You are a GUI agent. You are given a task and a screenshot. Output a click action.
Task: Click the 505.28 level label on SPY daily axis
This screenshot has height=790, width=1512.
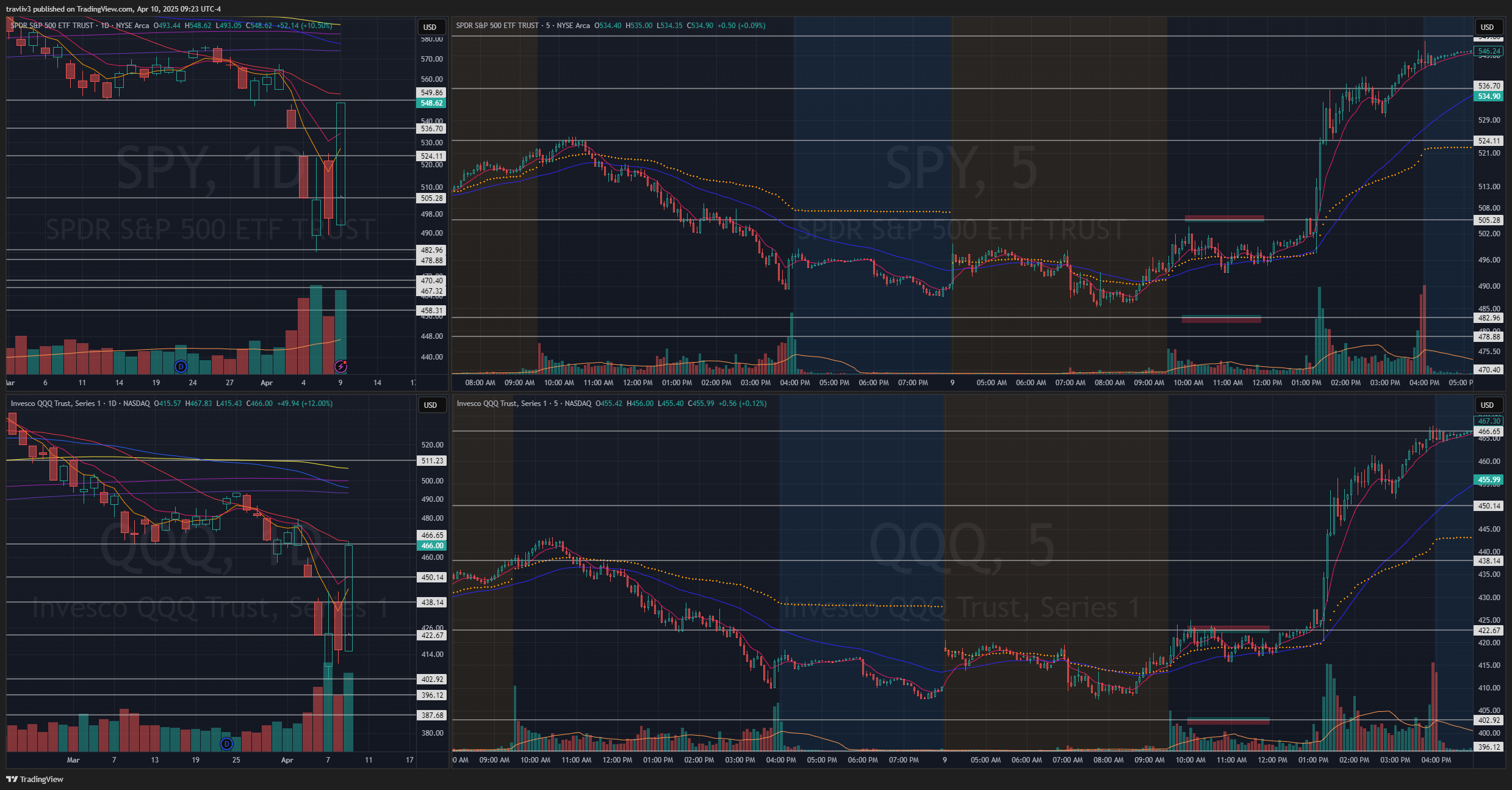pyautogui.click(x=431, y=198)
